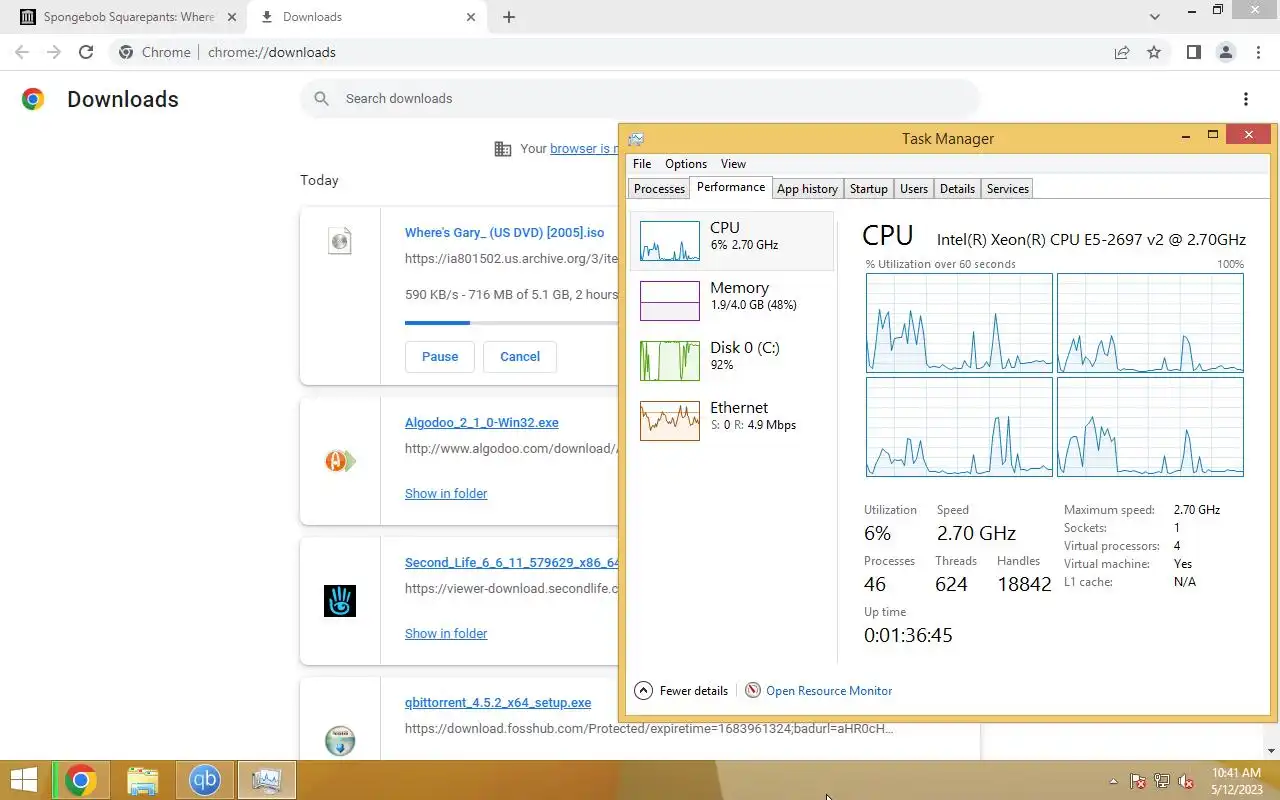Open a new tab with the plus icon

click(x=509, y=17)
